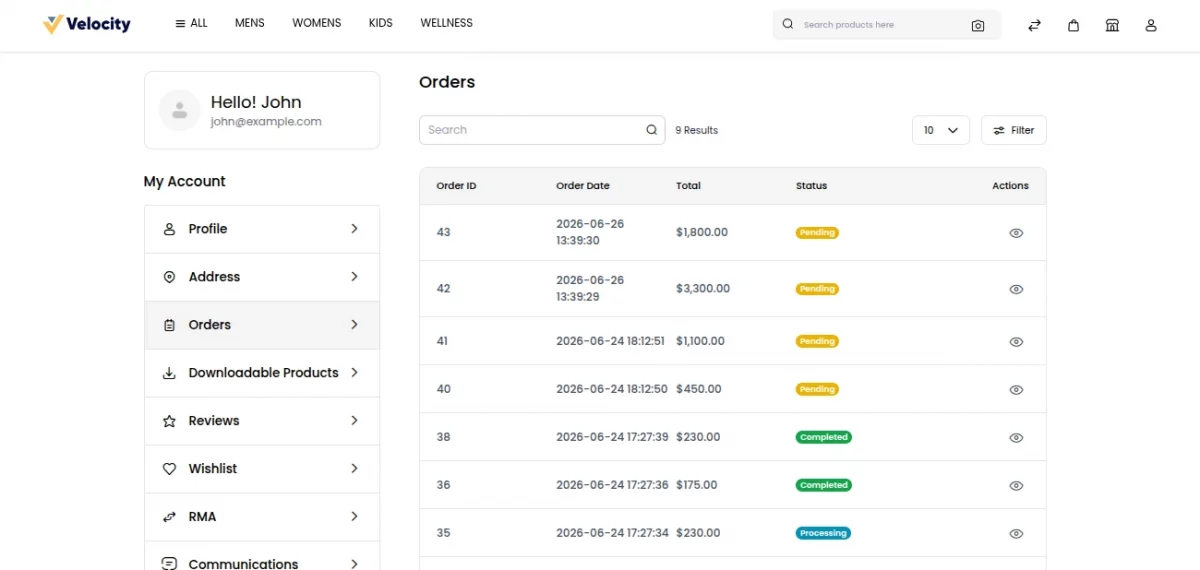1200x570 pixels.
Task: Click the Velocity logo
Action: 87,24
